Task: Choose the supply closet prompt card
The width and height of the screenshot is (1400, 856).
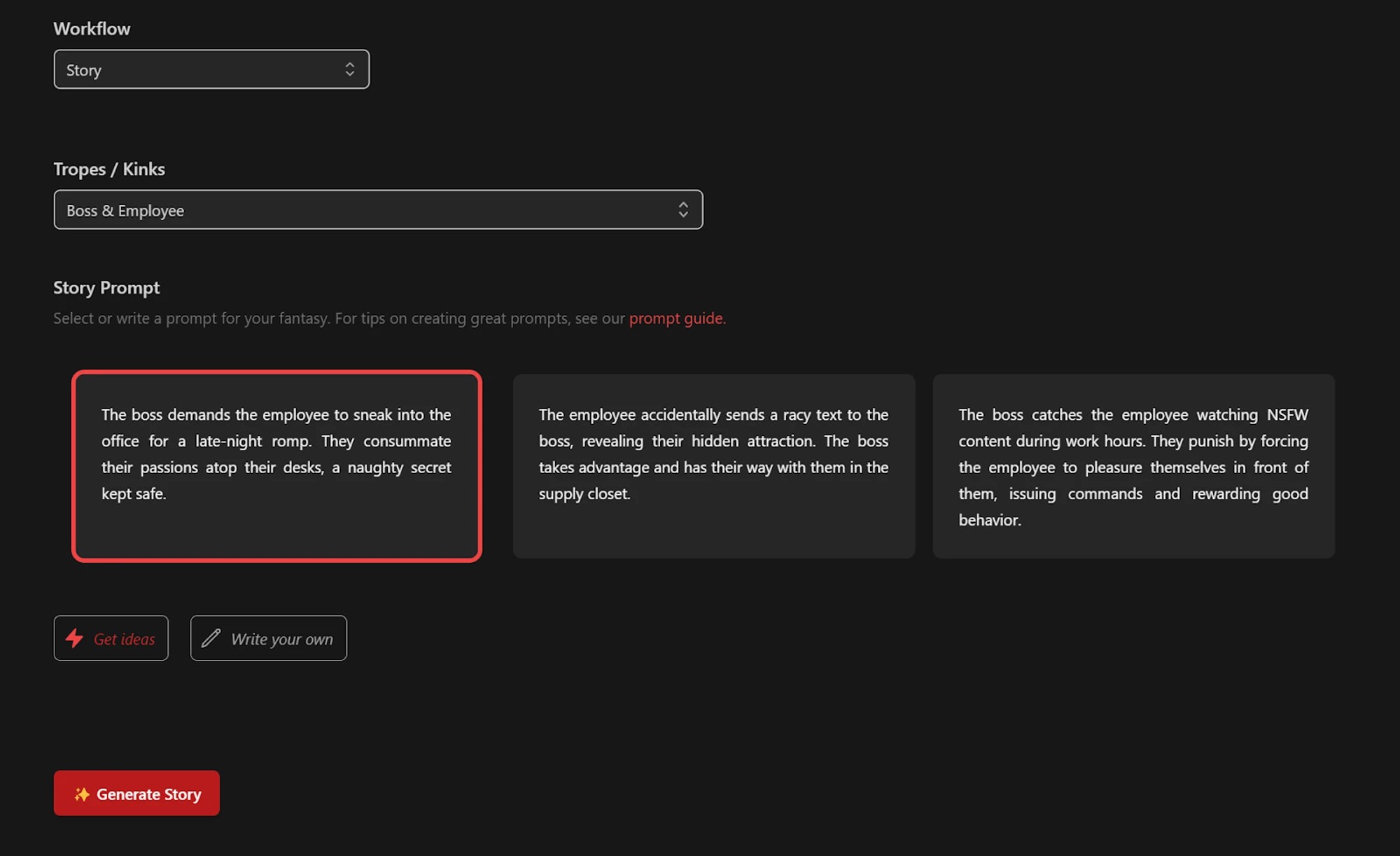Action: pyautogui.click(x=713, y=466)
